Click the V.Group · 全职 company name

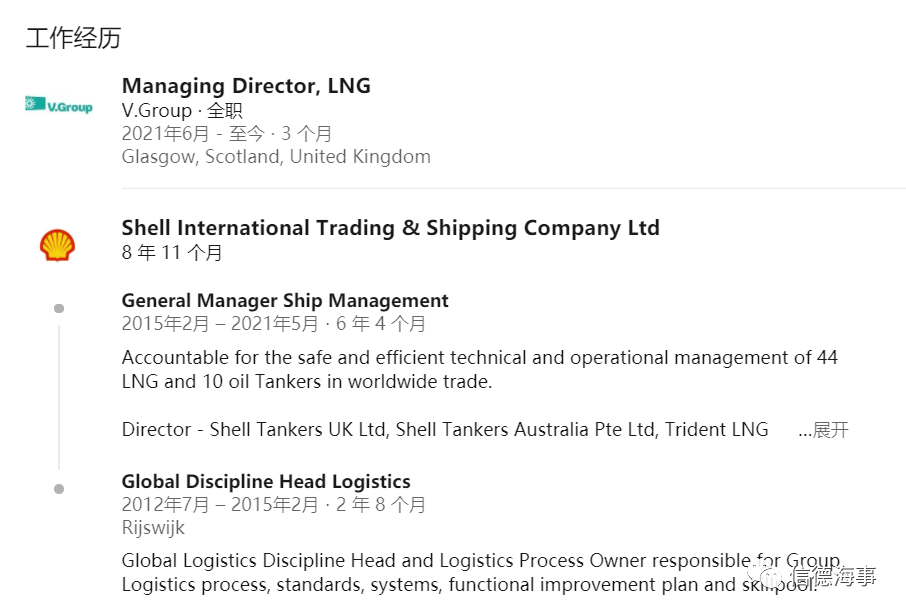182,110
